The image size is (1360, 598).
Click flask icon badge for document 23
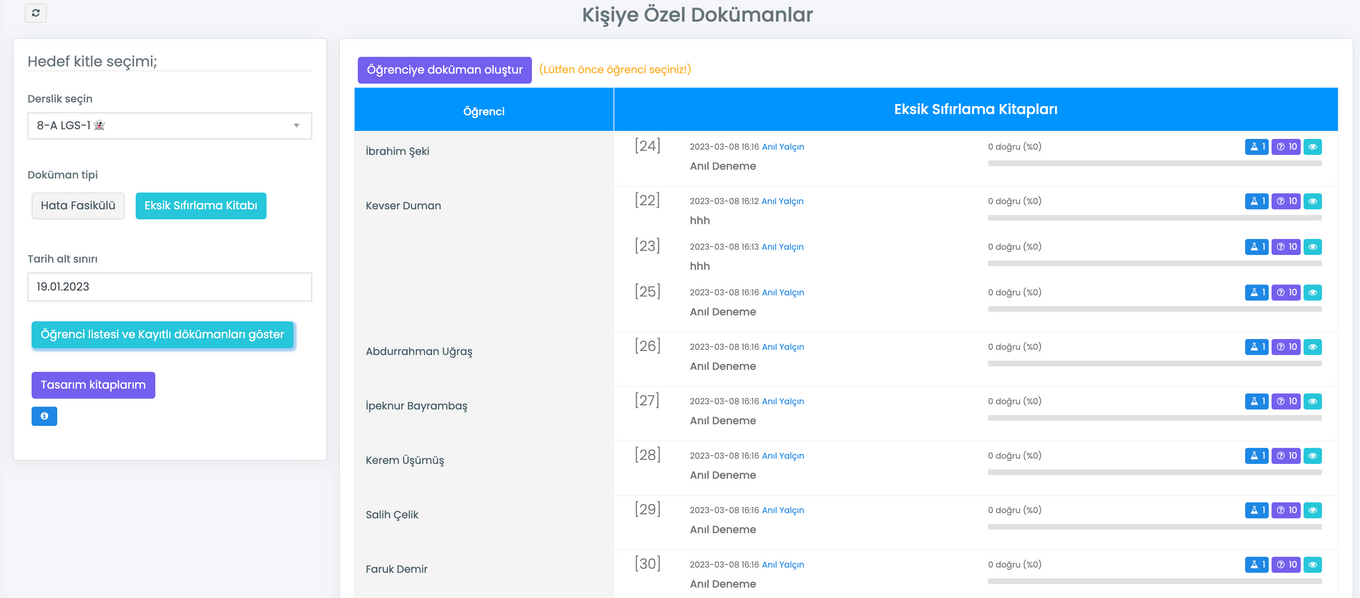(x=1256, y=247)
